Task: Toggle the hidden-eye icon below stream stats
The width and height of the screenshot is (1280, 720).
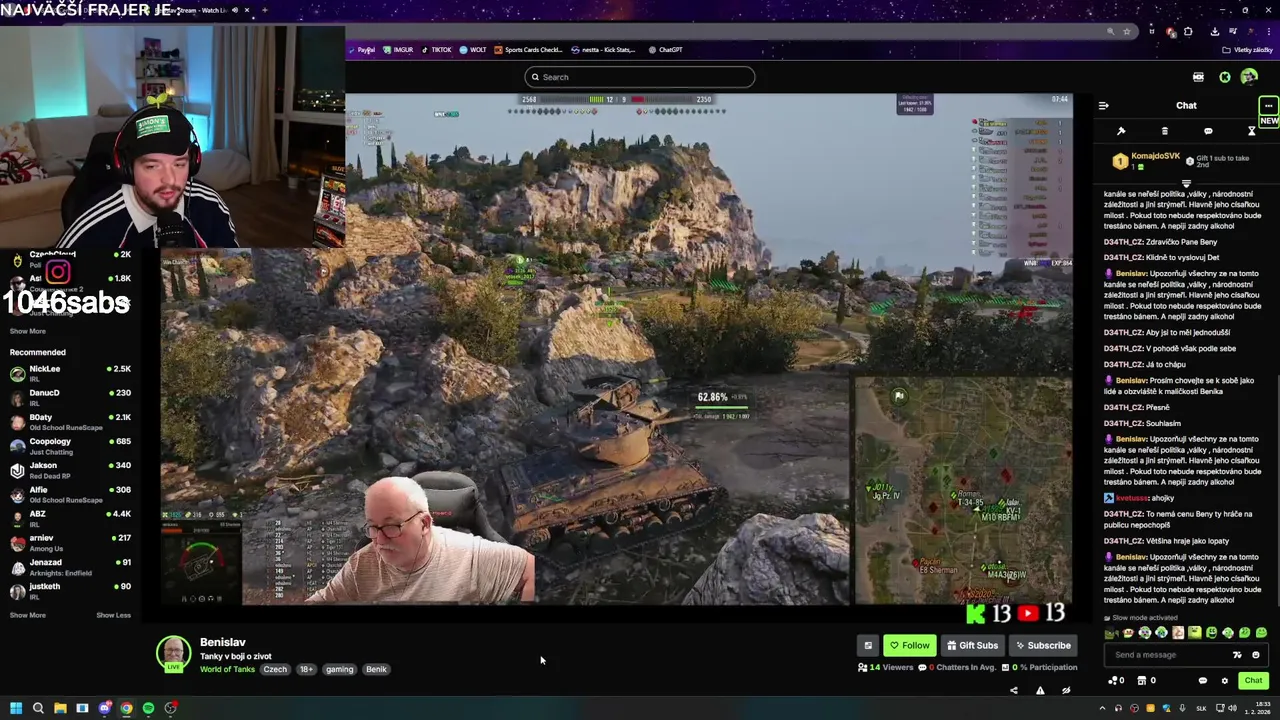Action: 1066,690
